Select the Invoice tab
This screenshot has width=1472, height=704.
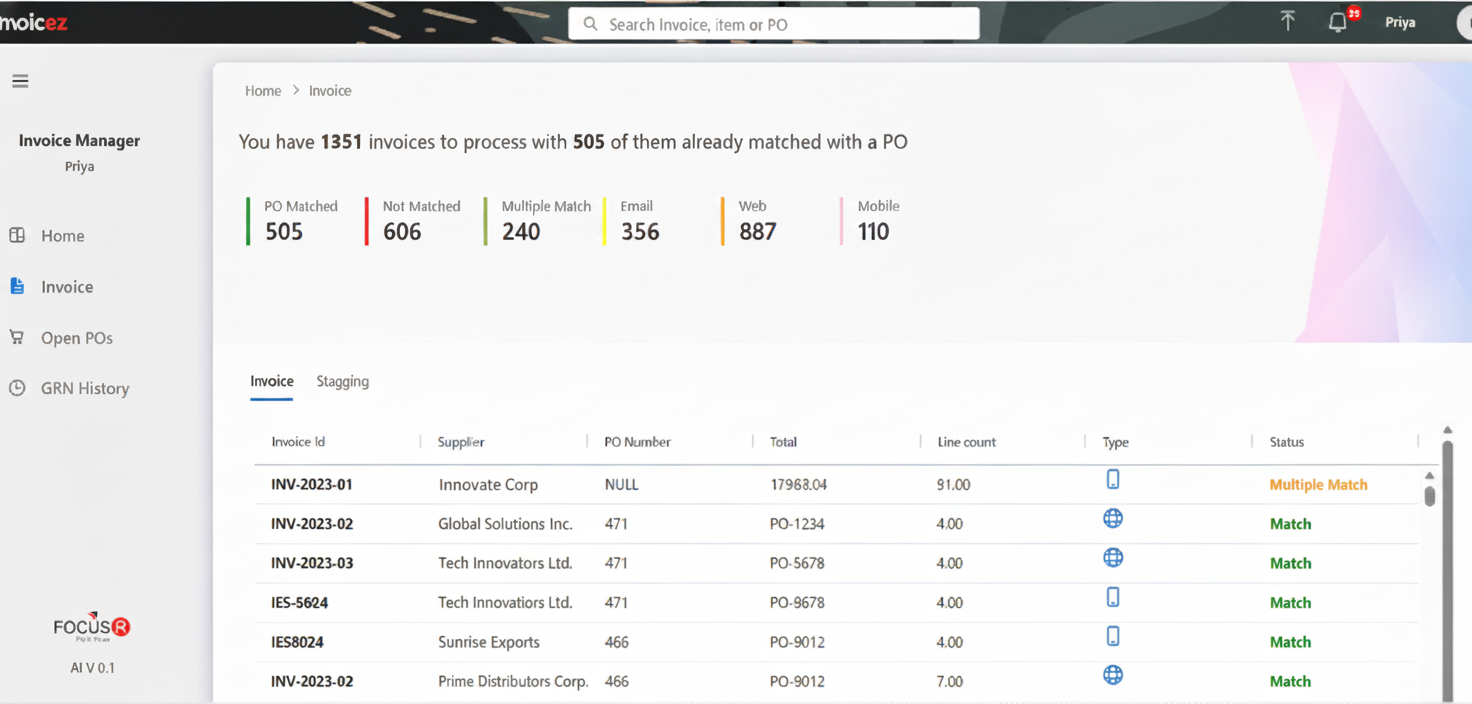click(271, 381)
